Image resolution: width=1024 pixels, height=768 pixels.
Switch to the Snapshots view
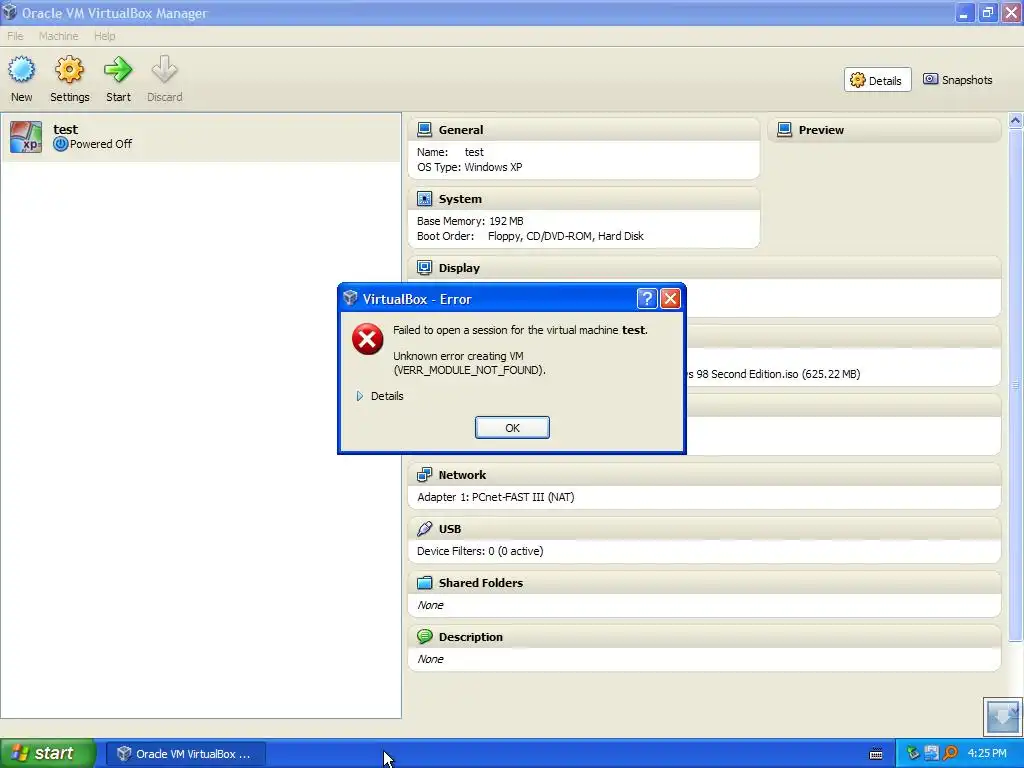(957, 80)
